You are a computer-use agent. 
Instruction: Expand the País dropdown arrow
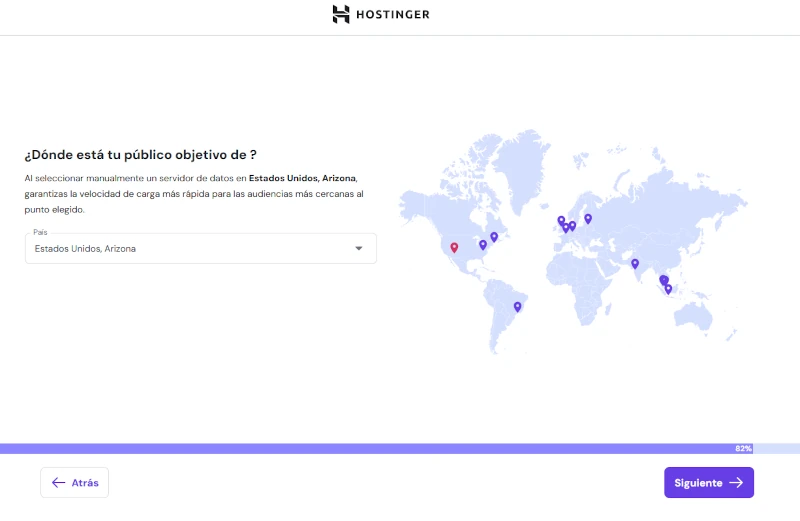359,249
